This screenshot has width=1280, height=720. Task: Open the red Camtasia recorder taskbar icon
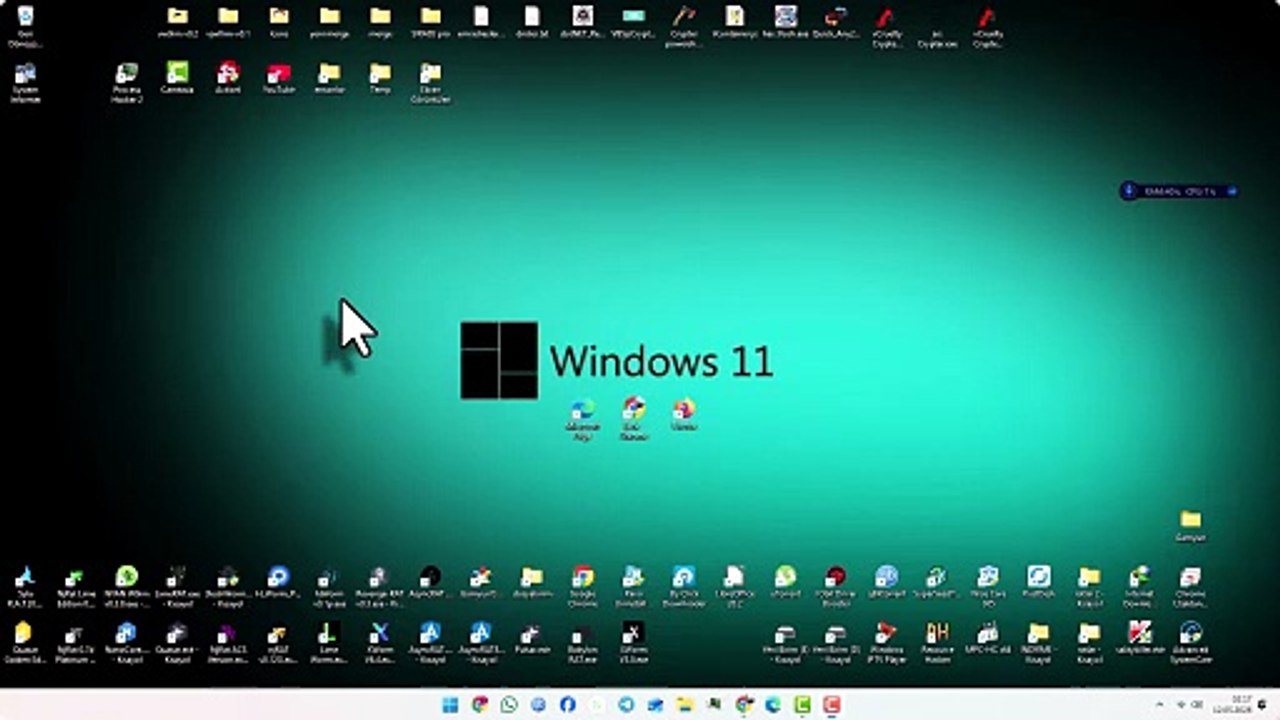click(831, 705)
